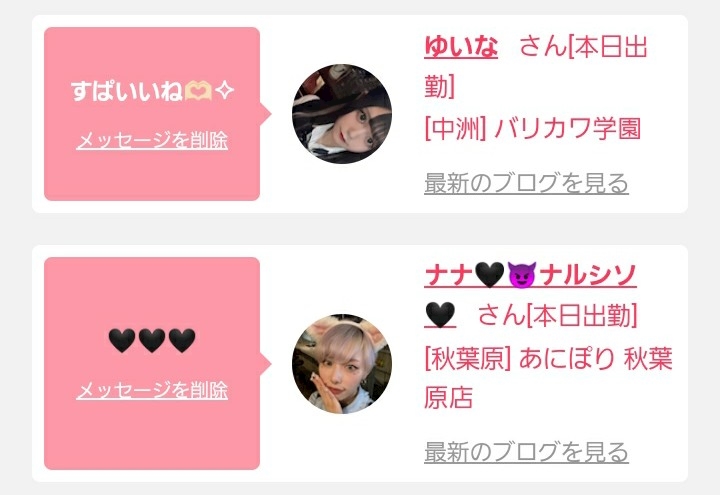Click ゆいな's round profile photo

[342, 114]
